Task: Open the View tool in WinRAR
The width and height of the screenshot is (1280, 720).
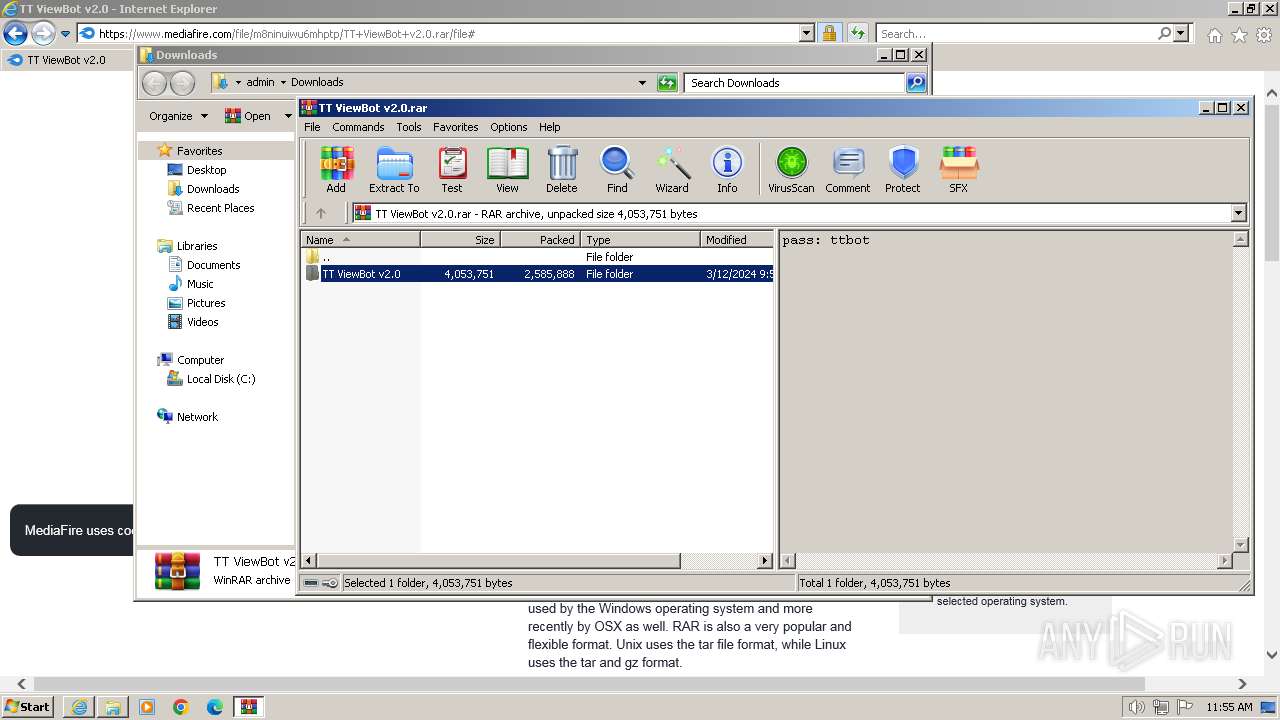Action: coord(508,169)
